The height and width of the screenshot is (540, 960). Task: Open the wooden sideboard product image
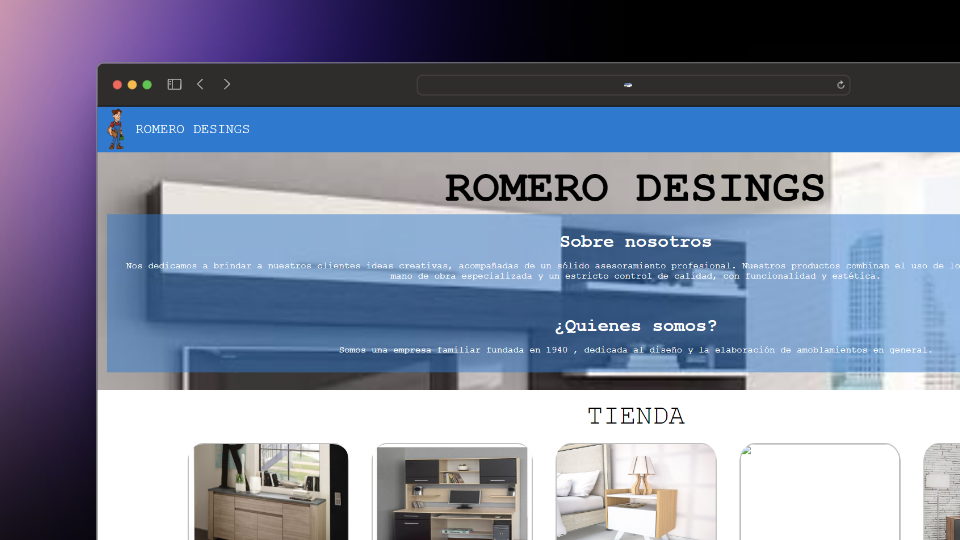click(x=270, y=492)
